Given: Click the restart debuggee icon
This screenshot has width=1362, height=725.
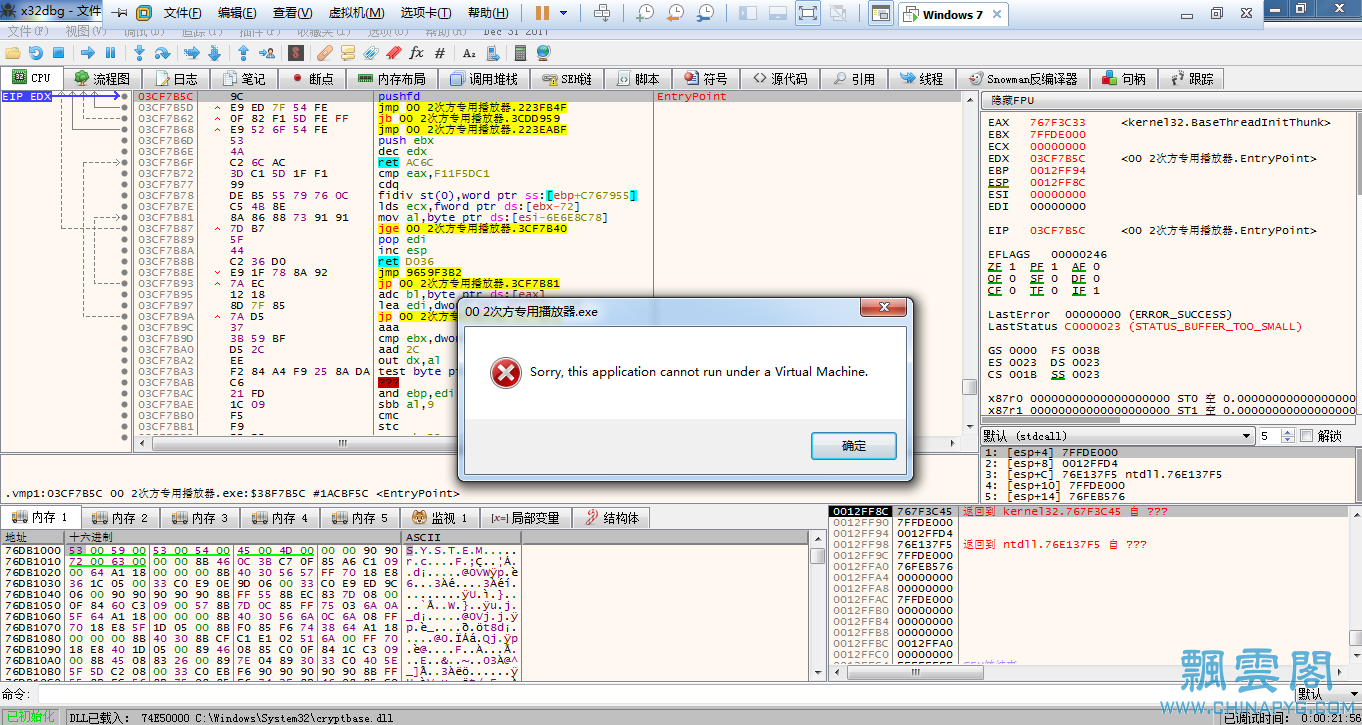Looking at the screenshot, I should [35, 52].
